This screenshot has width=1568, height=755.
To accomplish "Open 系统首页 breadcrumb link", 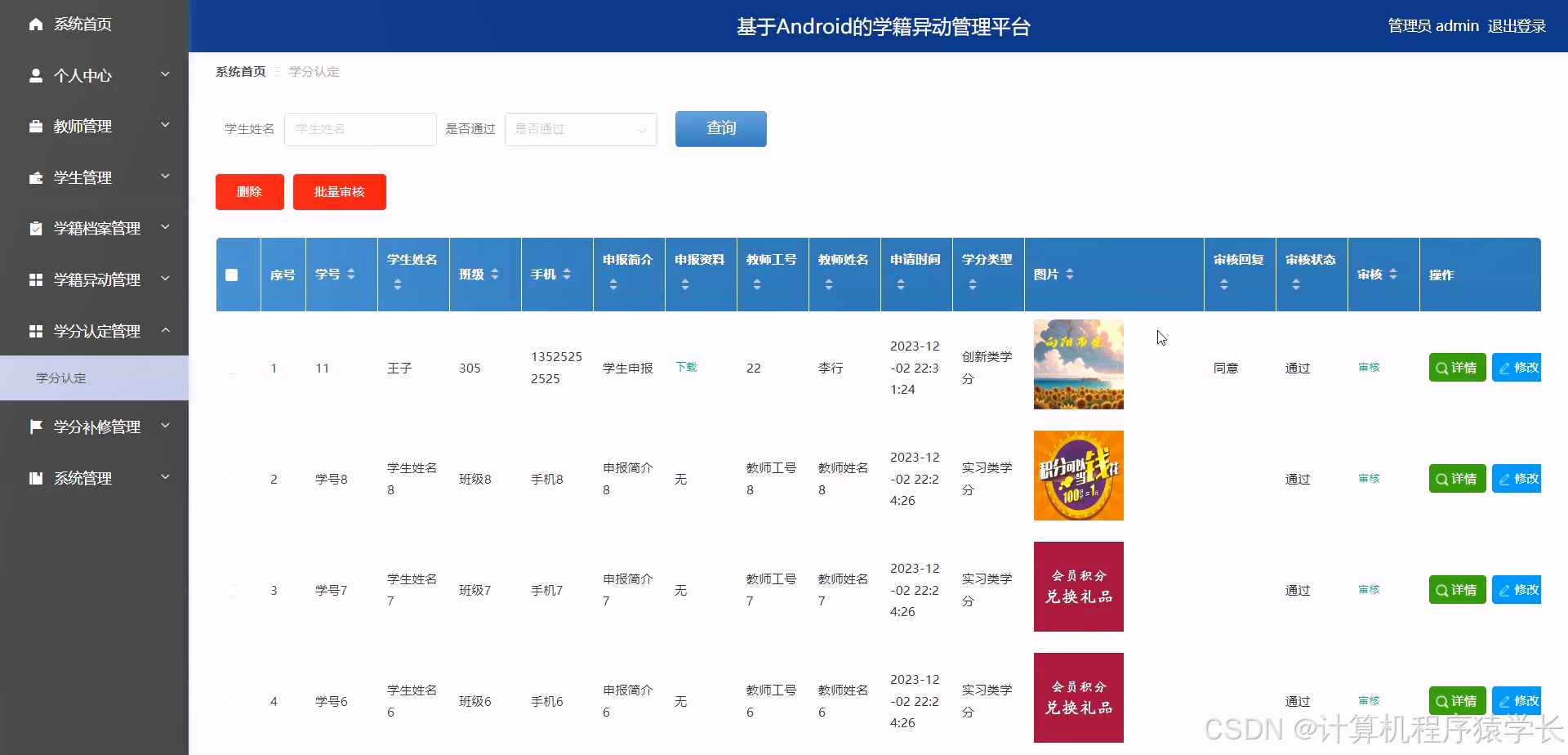I will pyautogui.click(x=239, y=71).
